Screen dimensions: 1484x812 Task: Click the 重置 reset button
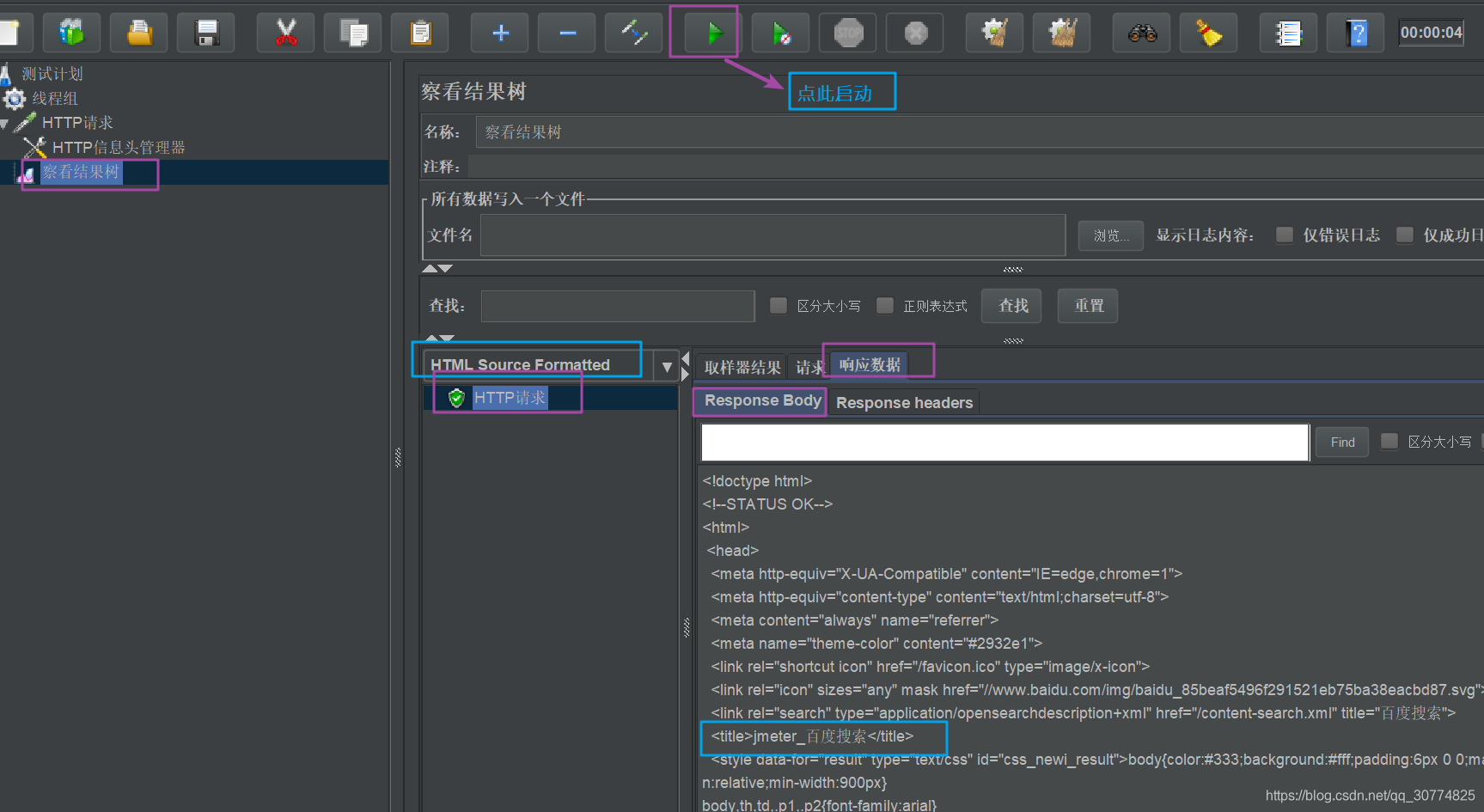(x=1088, y=305)
